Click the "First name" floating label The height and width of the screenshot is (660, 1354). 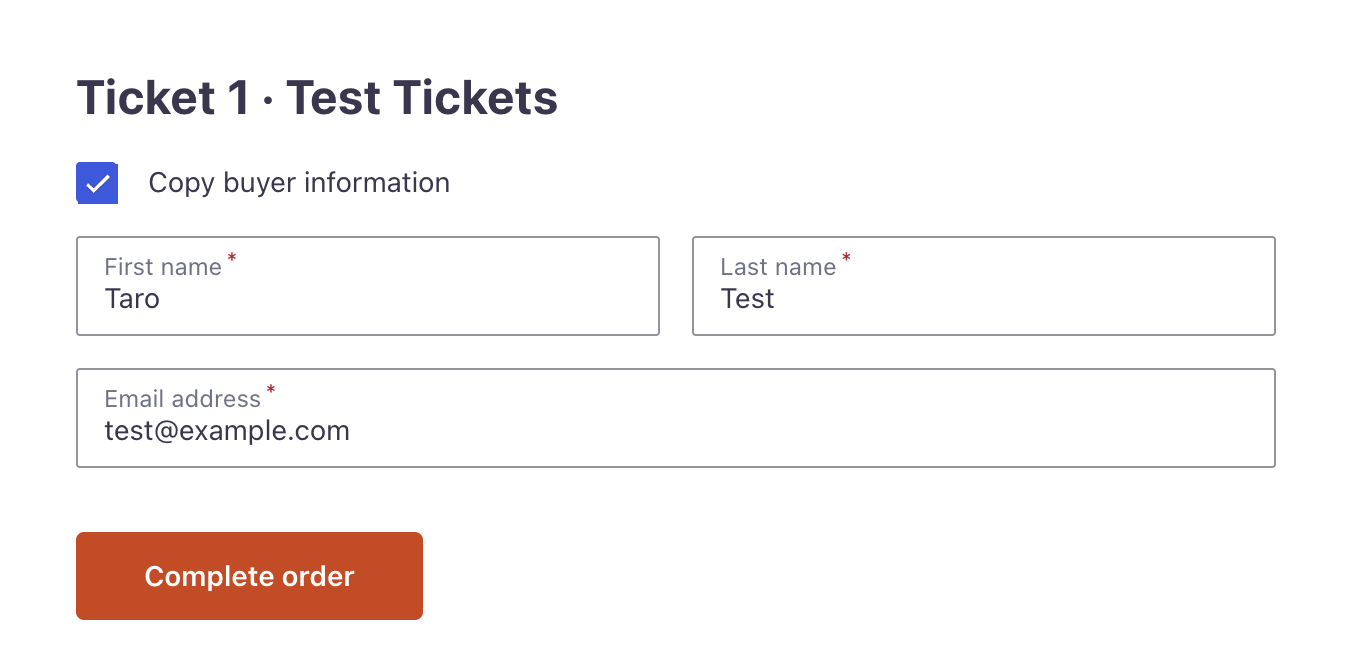click(163, 267)
